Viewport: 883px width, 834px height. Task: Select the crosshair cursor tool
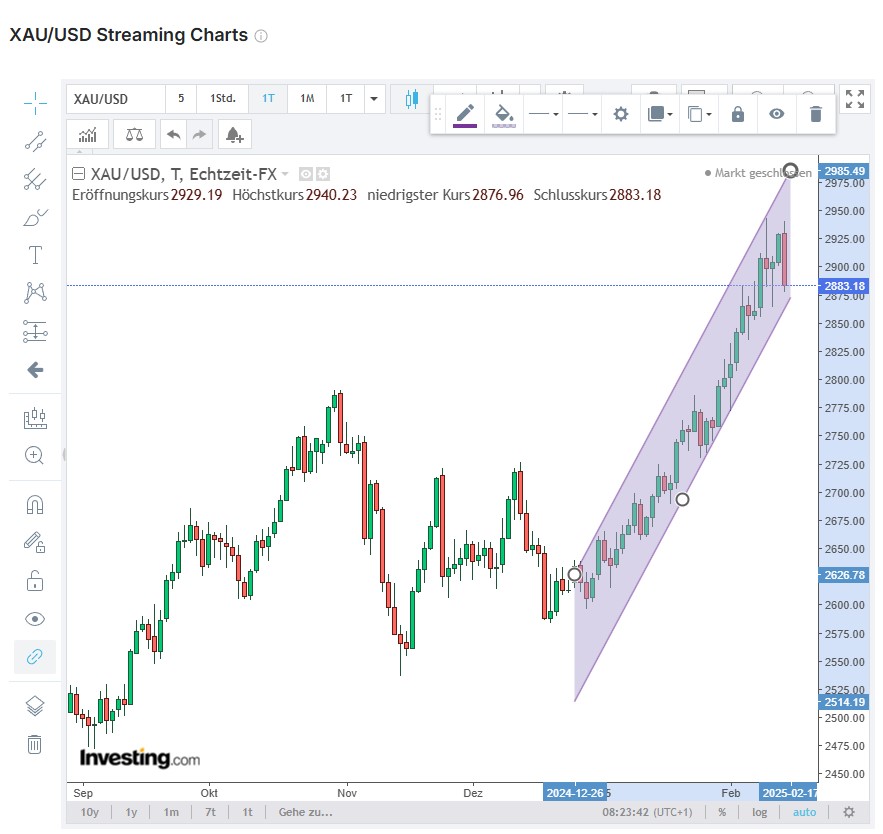point(35,103)
